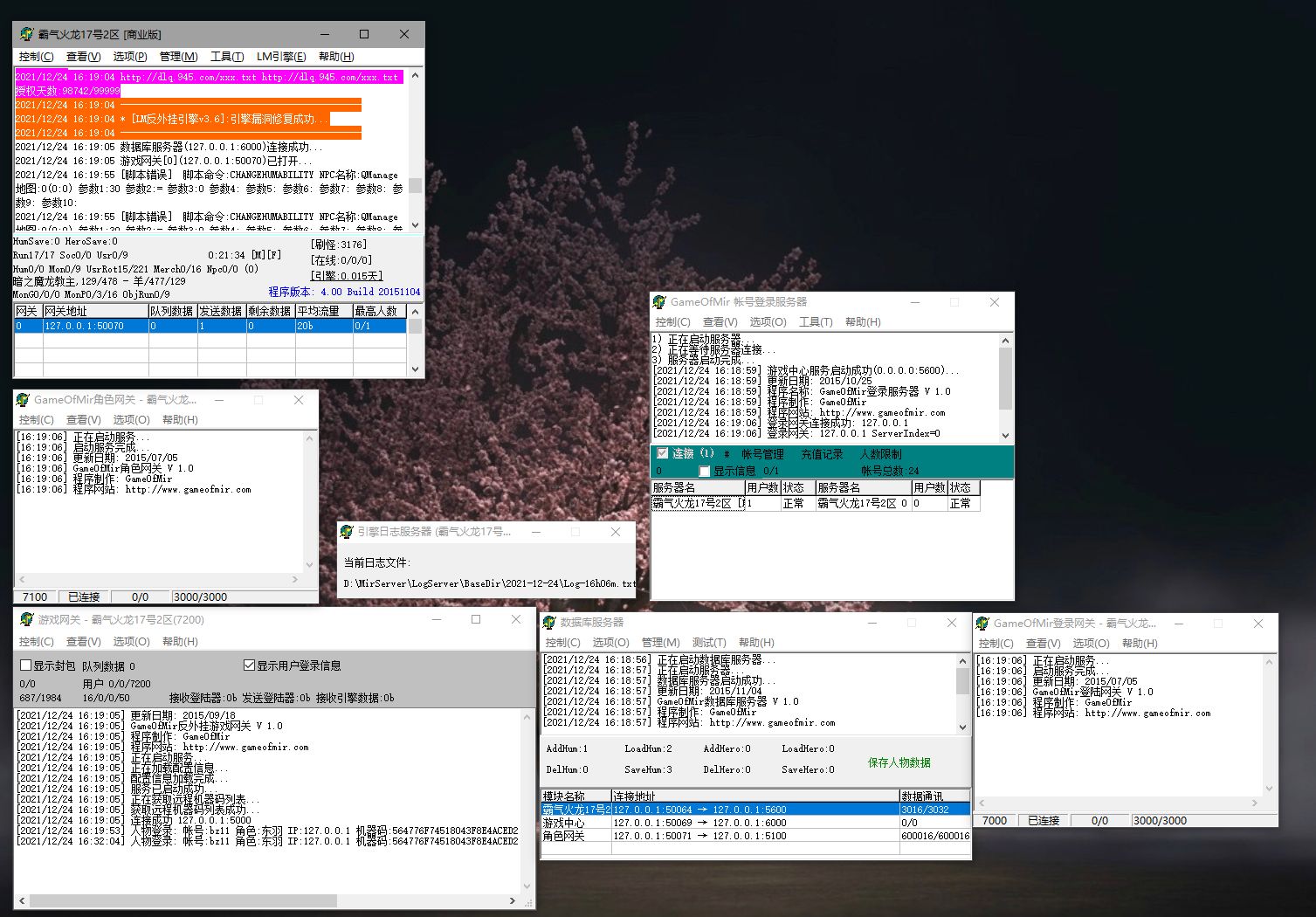
Task: Click the 帐号总数:24 label
Action: tap(890, 471)
